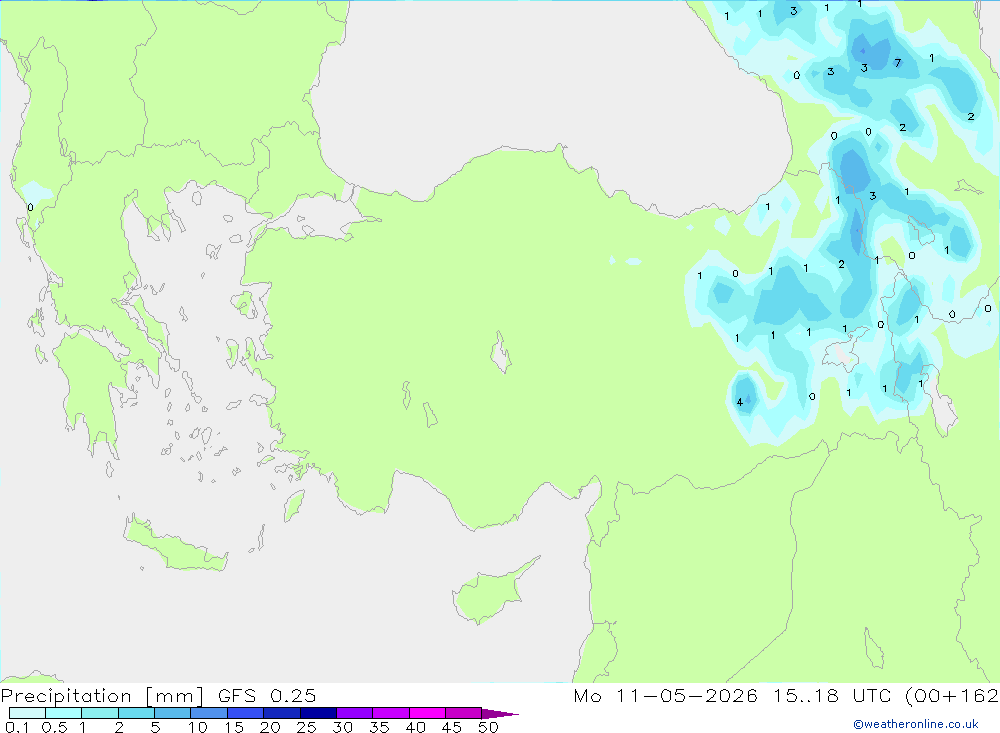
Task: Click the 1–2 mm legend swatch
Action: [100, 713]
